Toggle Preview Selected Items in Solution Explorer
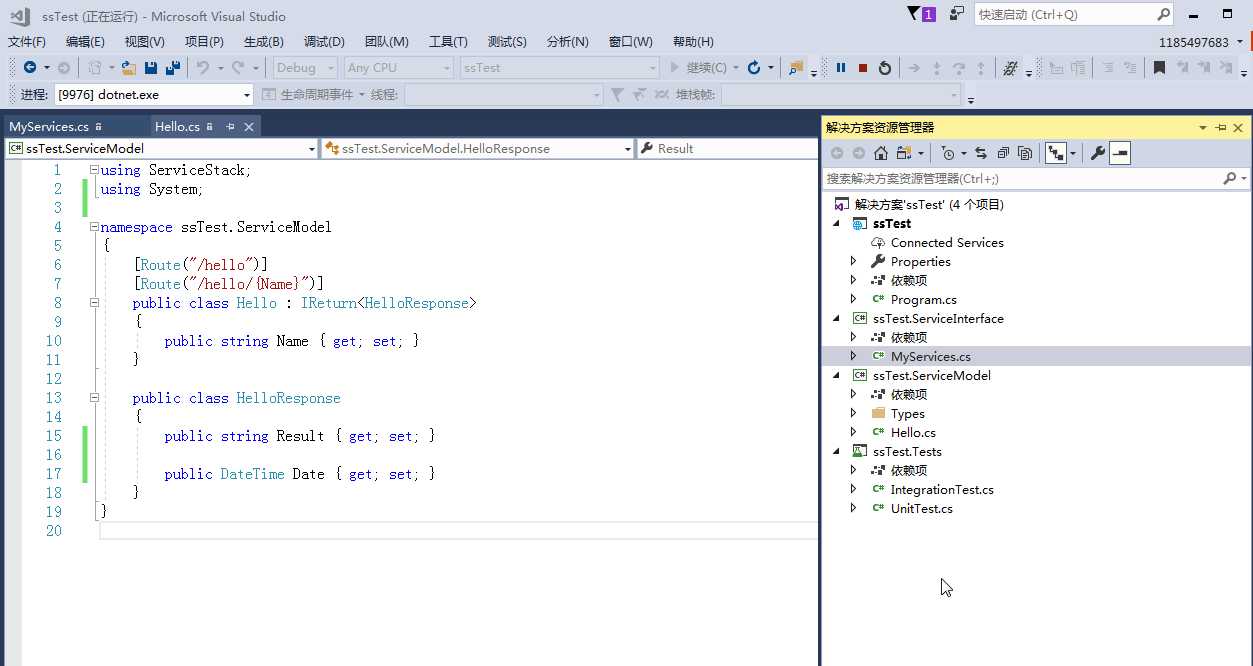Screen dimensions: 1253x666 [1120, 153]
